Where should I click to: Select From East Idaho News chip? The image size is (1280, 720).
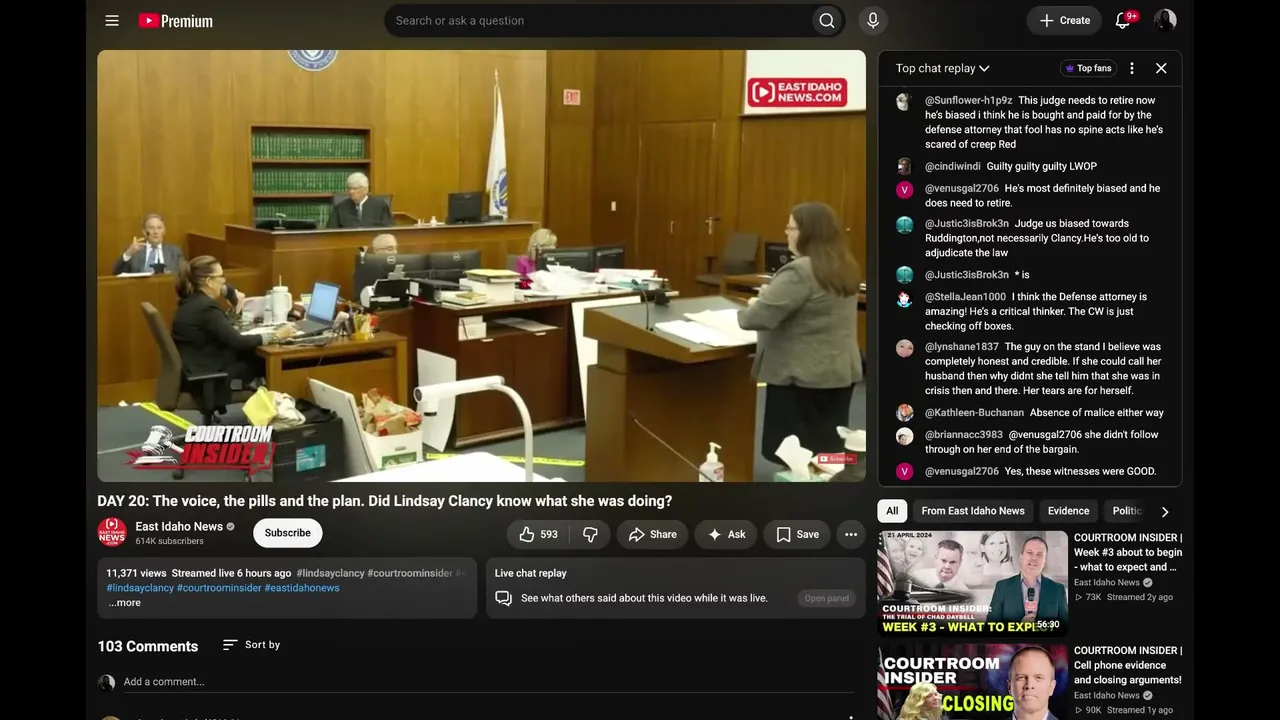[x=973, y=511]
